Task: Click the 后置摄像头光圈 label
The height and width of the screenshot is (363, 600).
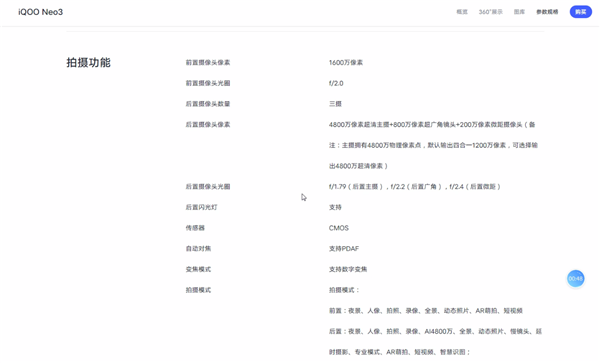Action: (208, 186)
